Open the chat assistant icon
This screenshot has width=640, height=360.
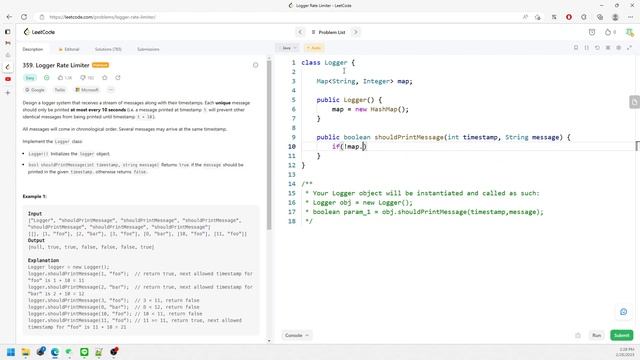(x=623, y=312)
